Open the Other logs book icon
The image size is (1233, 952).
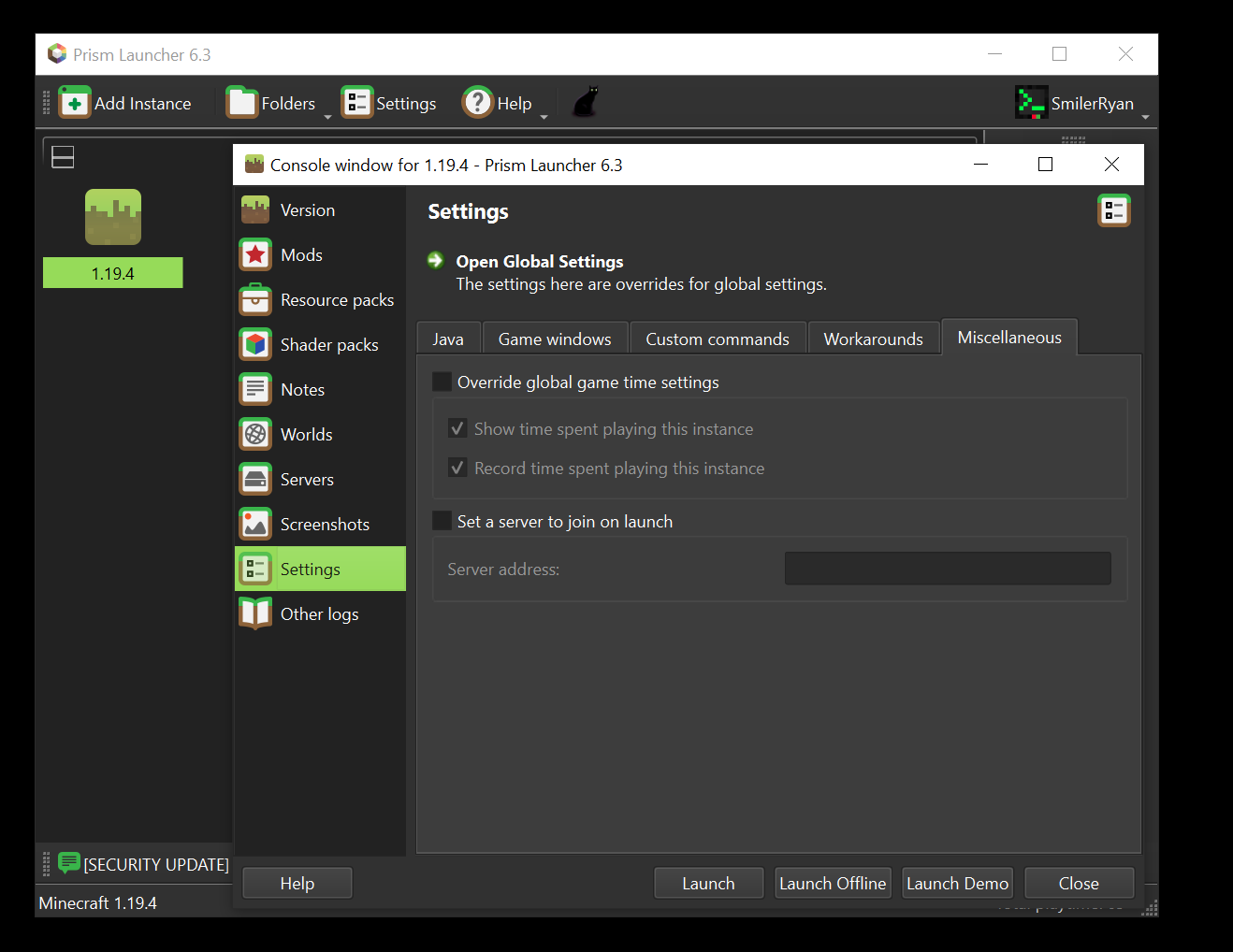pos(254,613)
